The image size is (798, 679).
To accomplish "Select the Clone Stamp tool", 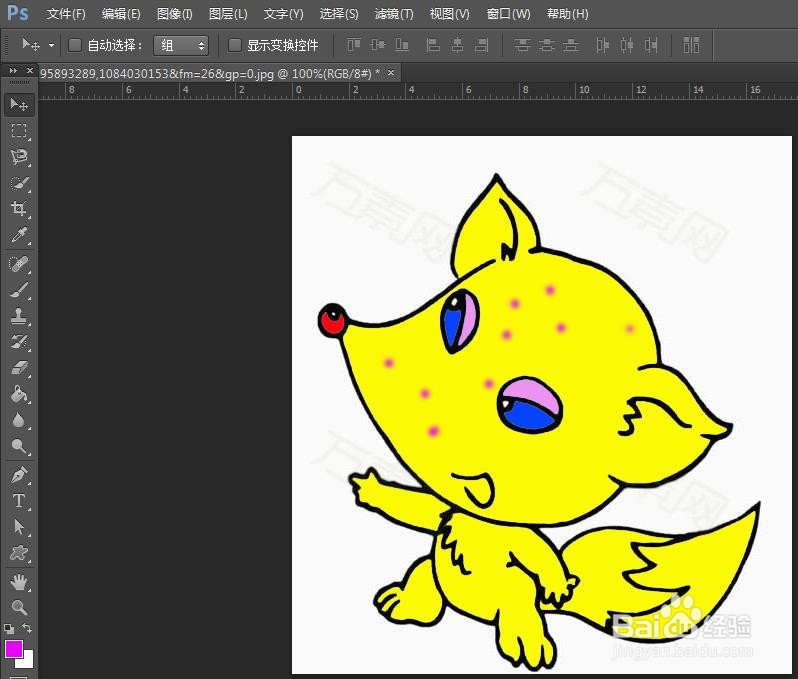I will pyautogui.click(x=19, y=316).
